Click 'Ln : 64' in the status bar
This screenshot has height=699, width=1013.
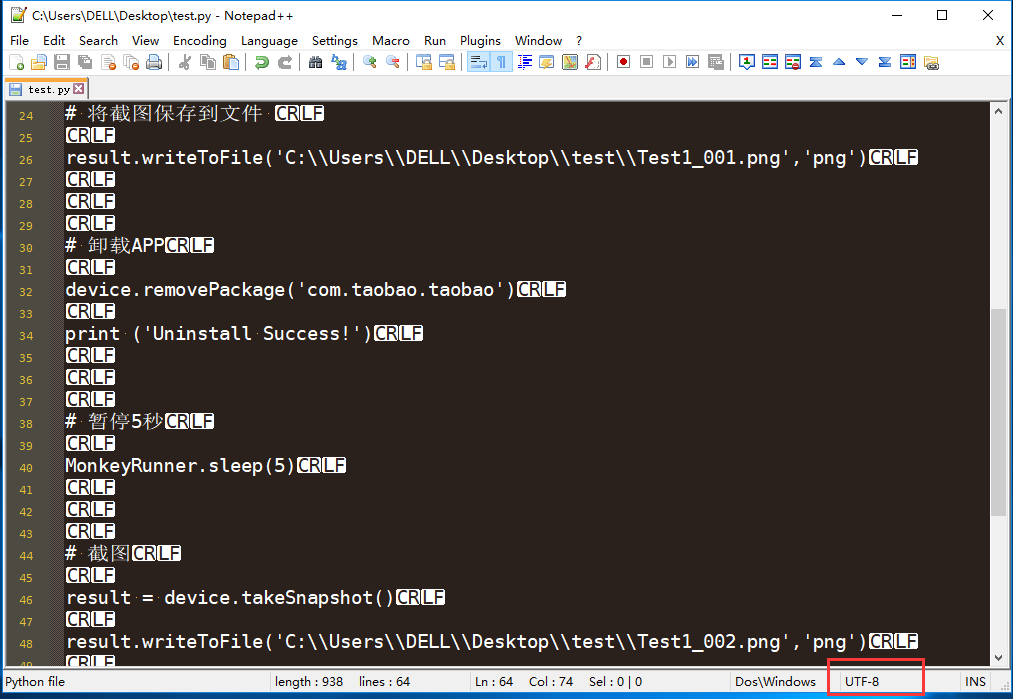[494, 682]
